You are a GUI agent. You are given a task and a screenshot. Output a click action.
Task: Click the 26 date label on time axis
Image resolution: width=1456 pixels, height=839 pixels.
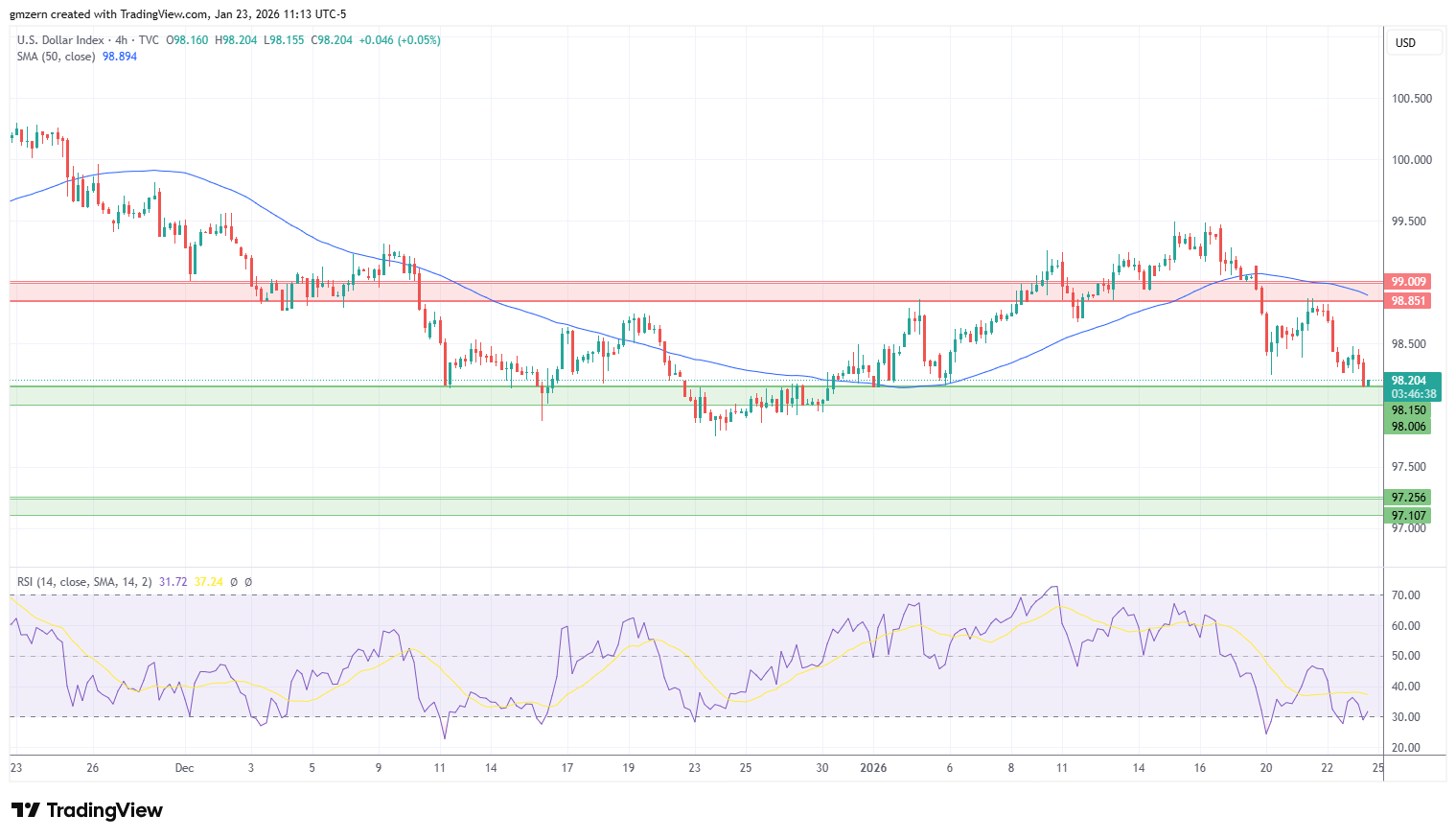click(93, 768)
